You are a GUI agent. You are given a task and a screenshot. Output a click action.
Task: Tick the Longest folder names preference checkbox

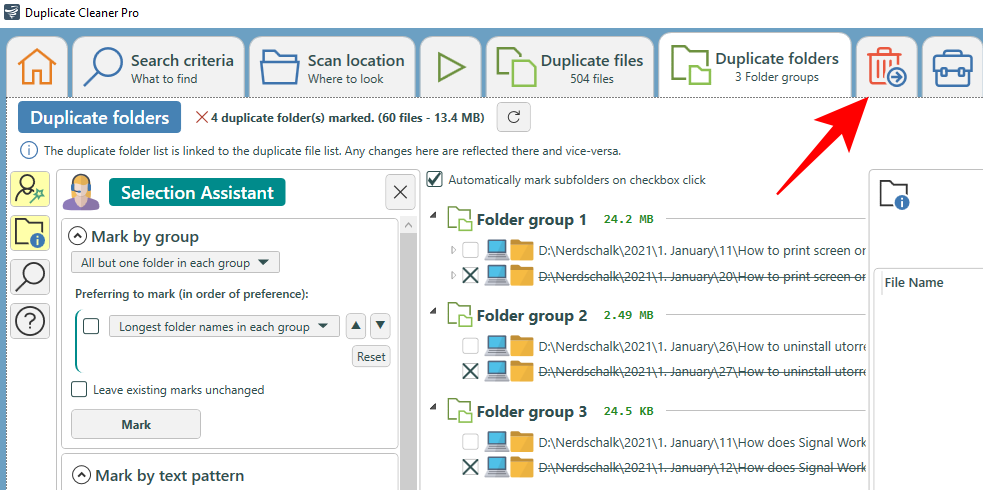(91, 326)
